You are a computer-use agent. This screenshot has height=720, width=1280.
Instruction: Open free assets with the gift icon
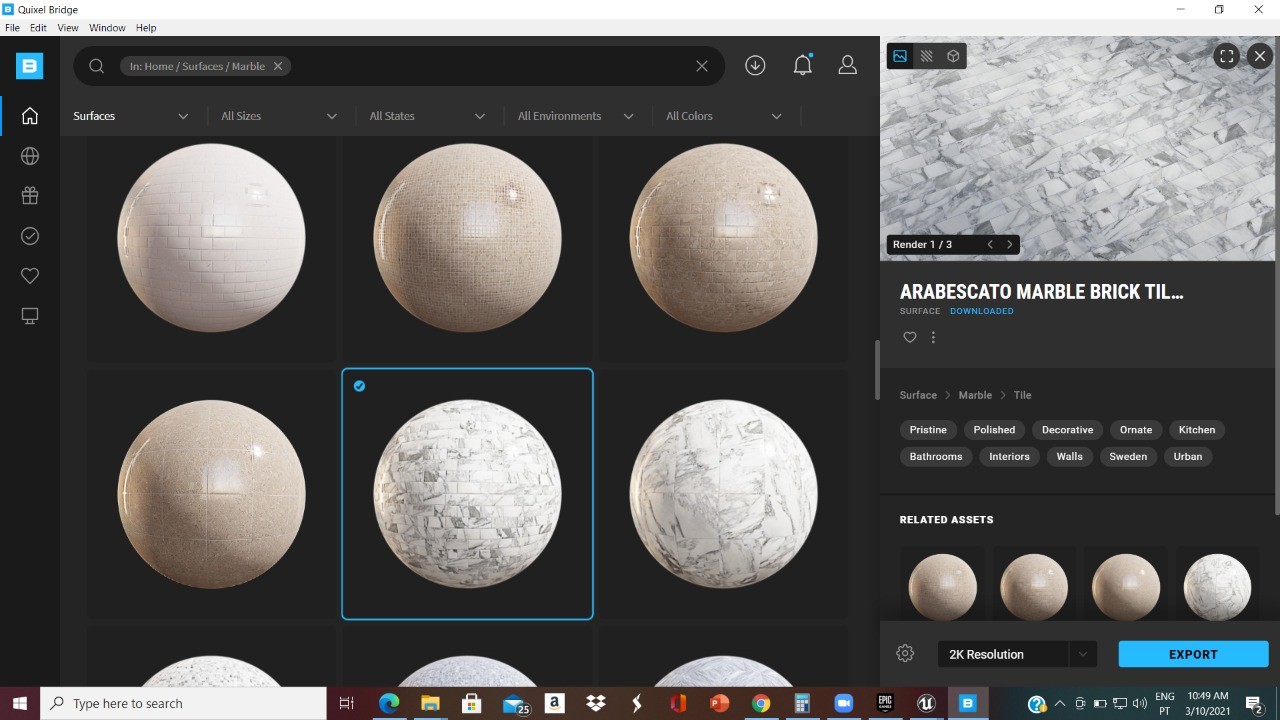click(x=29, y=195)
